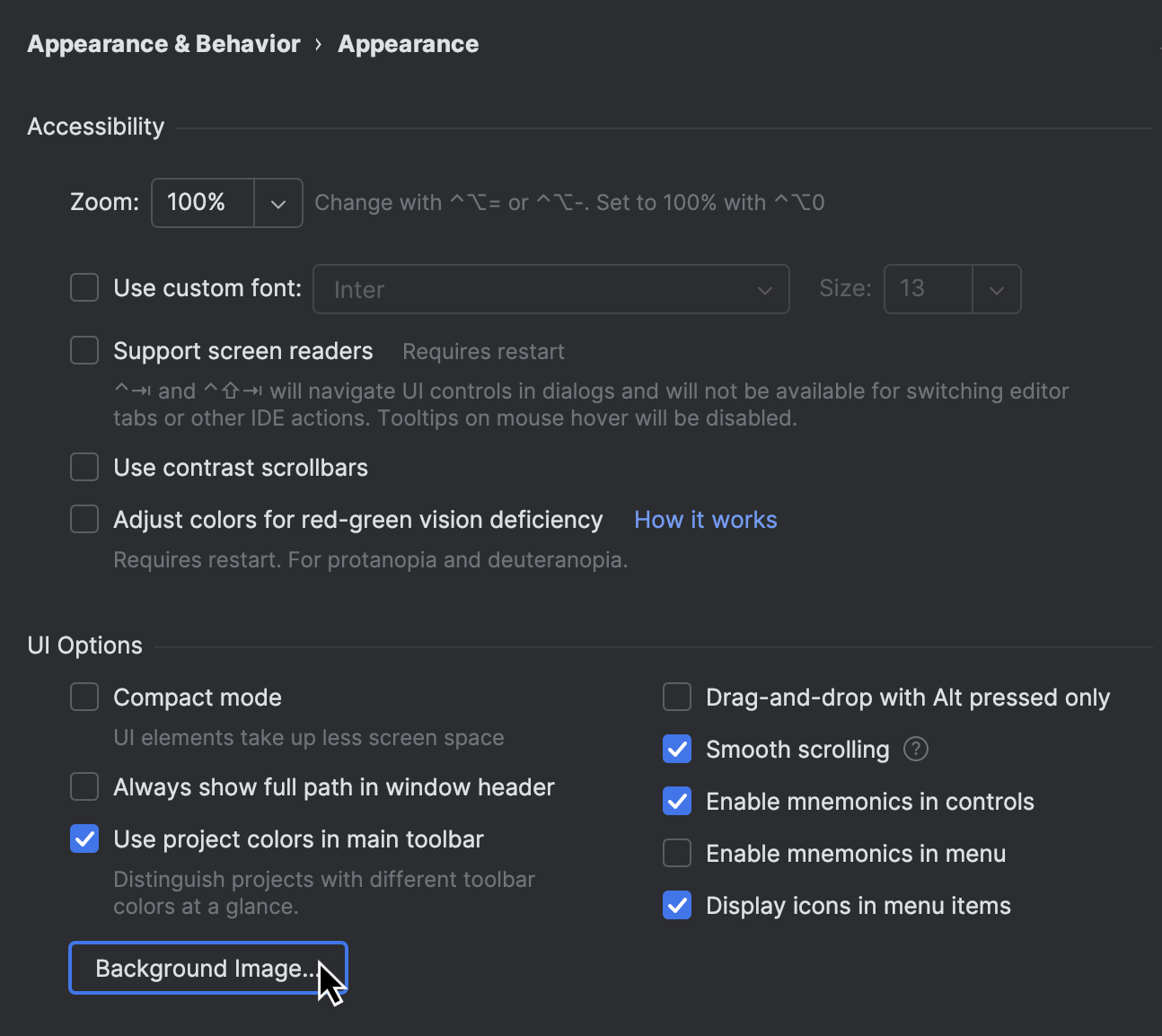Enable Support screen readers
Image resolution: width=1162 pixels, height=1036 pixels.
coord(84,350)
